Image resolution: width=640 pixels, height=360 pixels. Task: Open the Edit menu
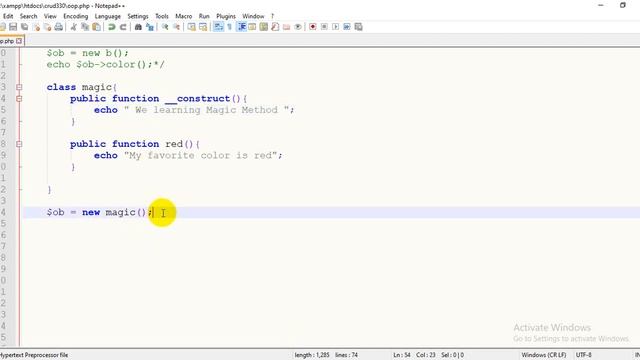pos(8,16)
